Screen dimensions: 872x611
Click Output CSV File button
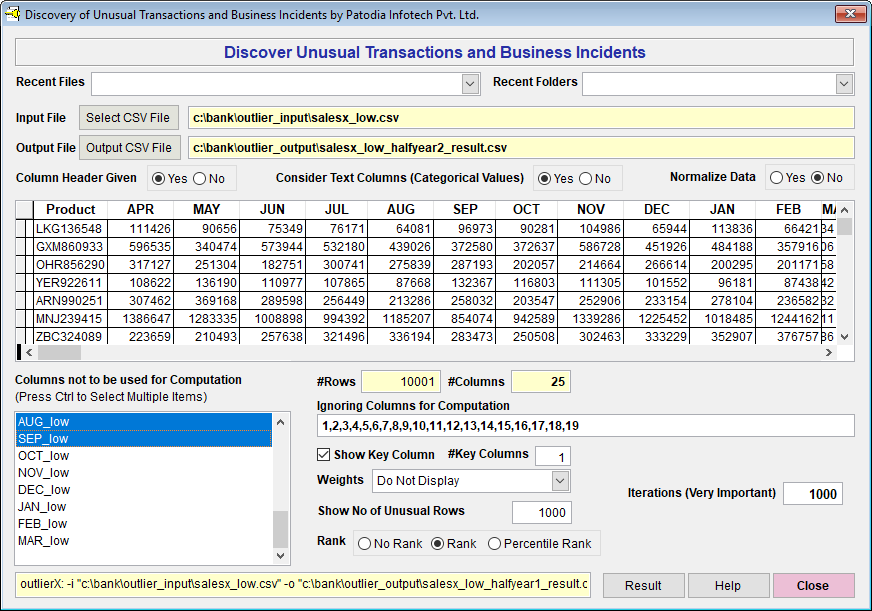128,148
